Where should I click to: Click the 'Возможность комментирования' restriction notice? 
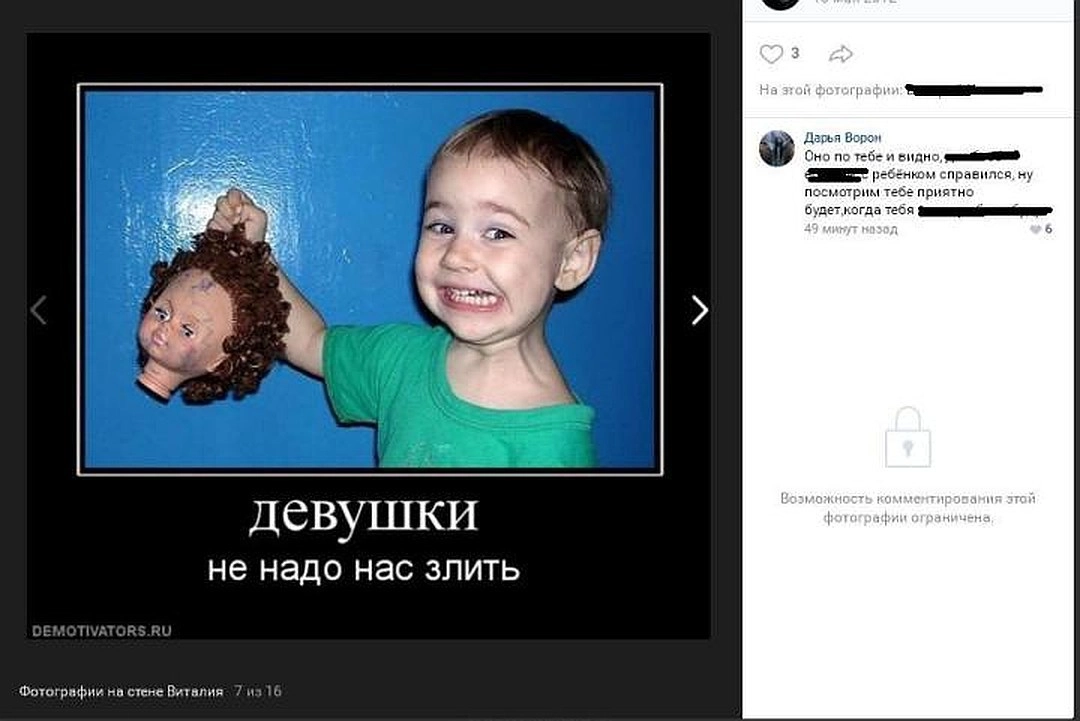[908, 508]
